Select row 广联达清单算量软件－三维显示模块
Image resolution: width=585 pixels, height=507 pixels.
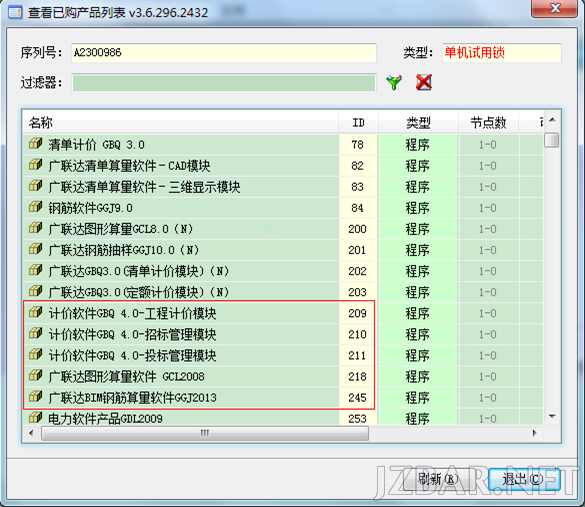[x=283, y=187]
